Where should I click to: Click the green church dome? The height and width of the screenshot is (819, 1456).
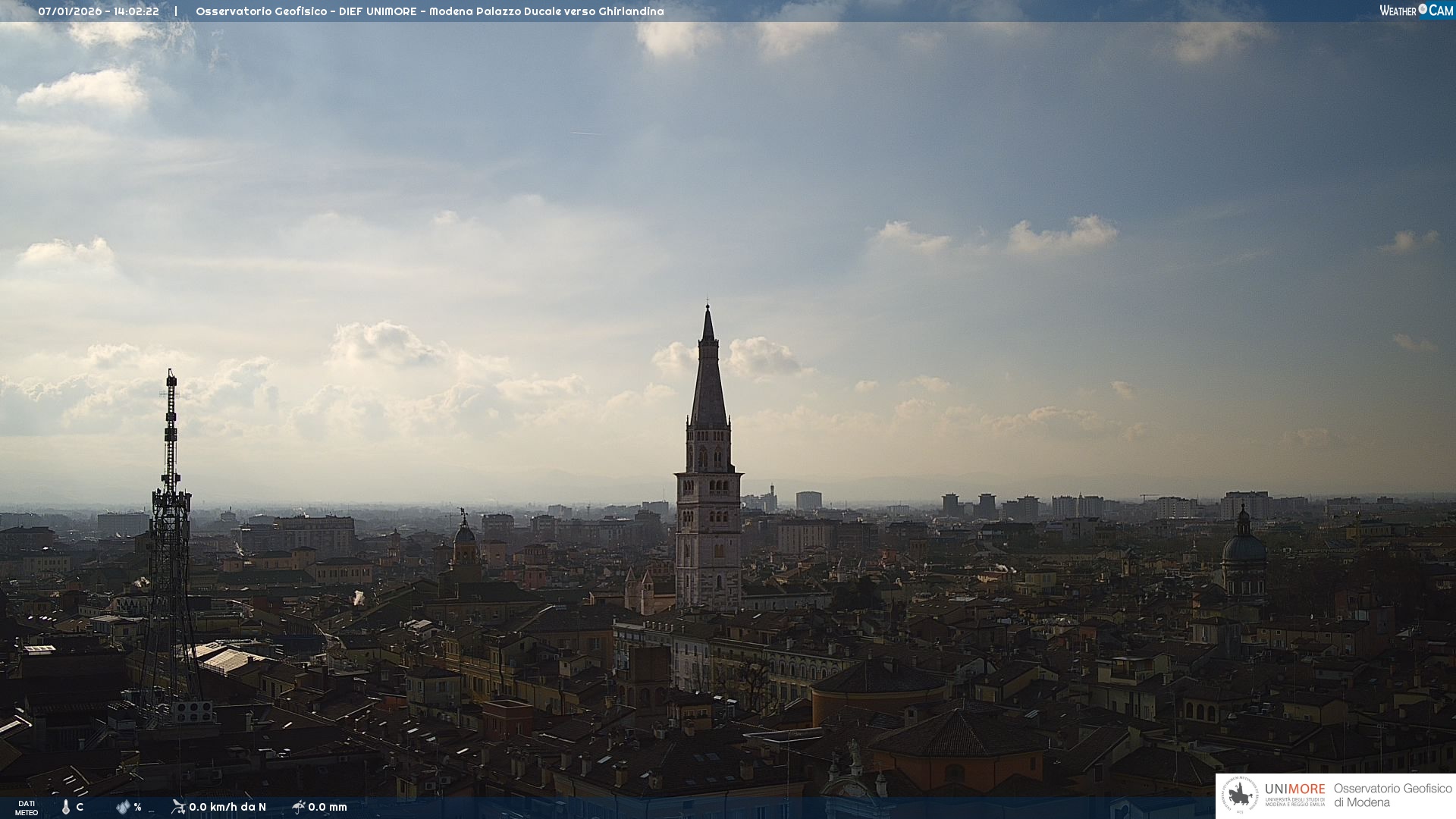(x=1244, y=548)
